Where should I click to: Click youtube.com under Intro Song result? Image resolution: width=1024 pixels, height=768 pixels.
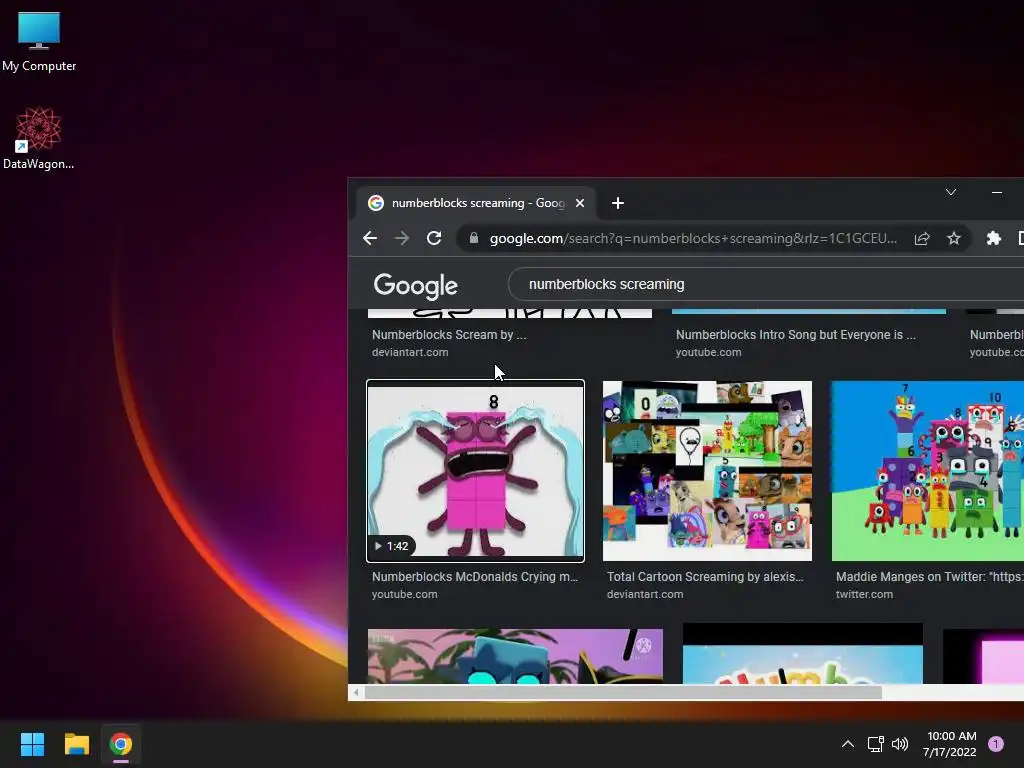(x=709, y=352)
